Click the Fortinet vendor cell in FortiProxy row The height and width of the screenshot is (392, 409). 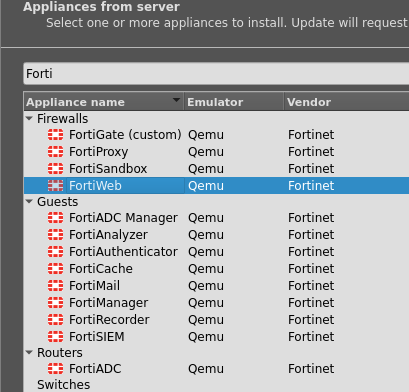click(311, 152)
